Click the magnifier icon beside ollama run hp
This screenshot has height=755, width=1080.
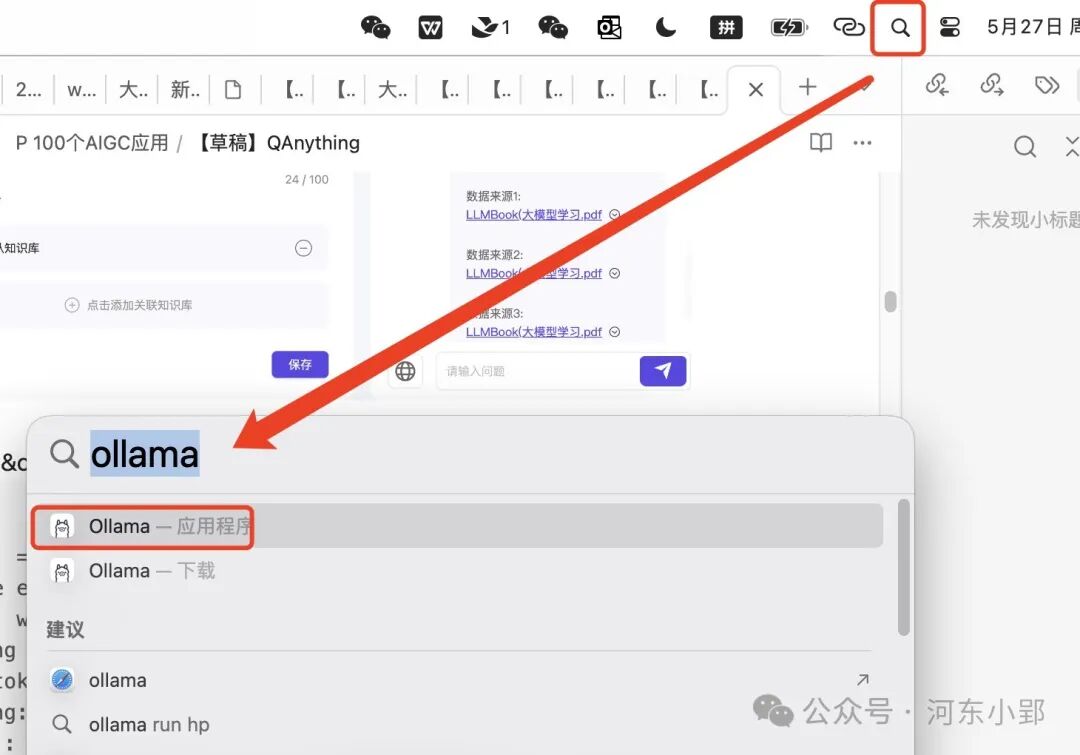62,724
